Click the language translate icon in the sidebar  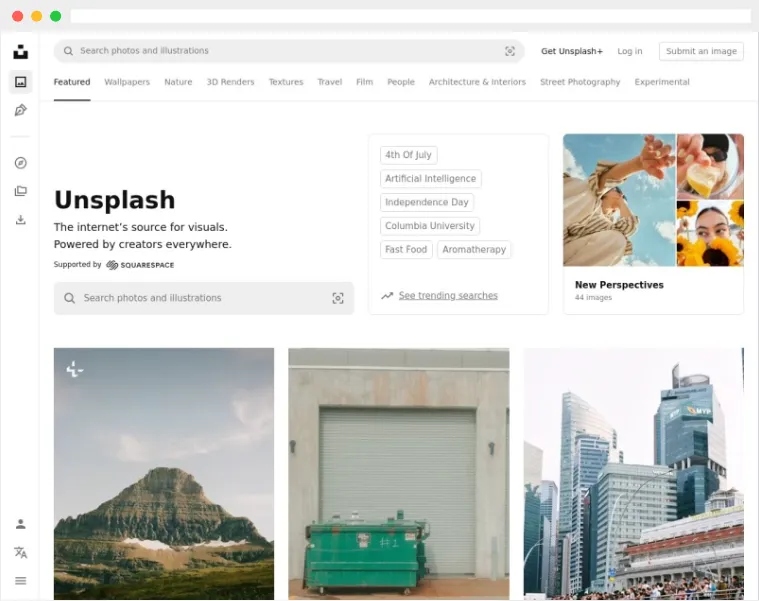point(20,552)
